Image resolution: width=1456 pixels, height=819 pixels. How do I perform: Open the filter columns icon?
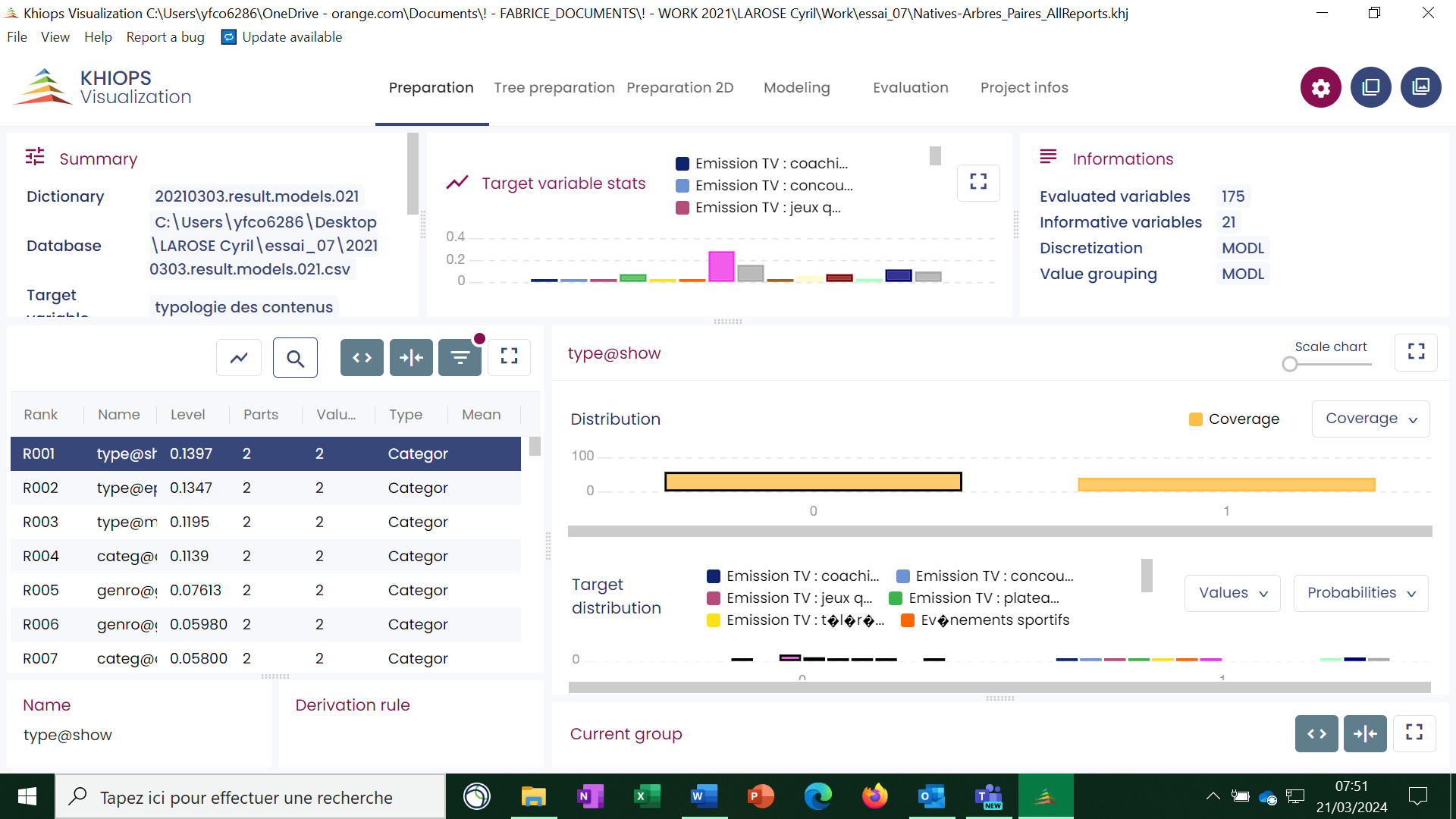pos(460,357)
